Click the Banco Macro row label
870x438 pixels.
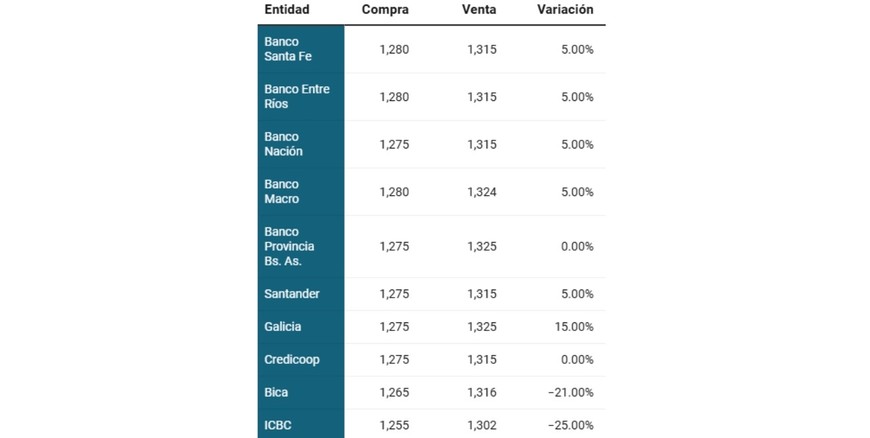pos(282,191)
